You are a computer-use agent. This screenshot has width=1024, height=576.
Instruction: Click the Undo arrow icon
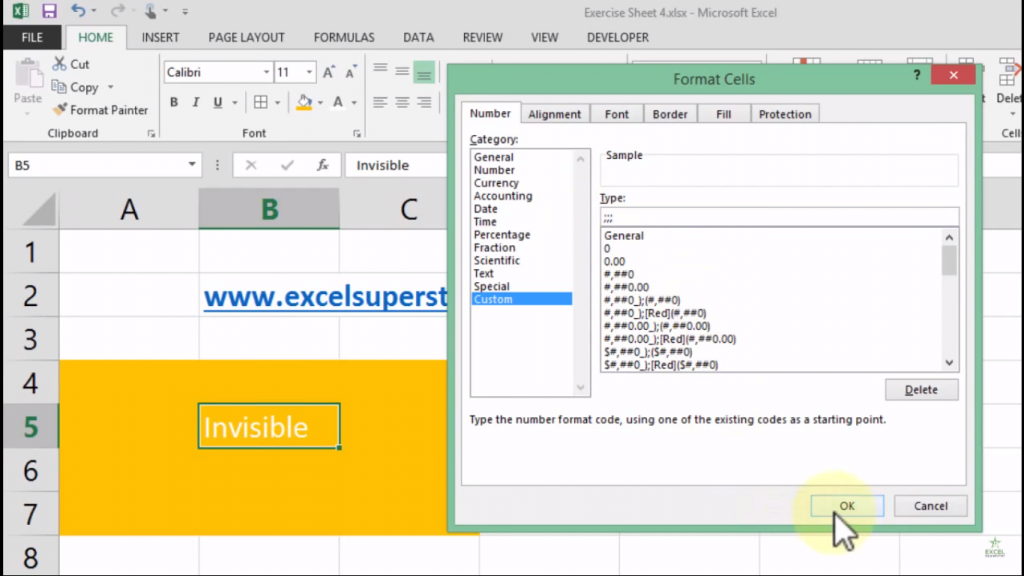(78, 12)
